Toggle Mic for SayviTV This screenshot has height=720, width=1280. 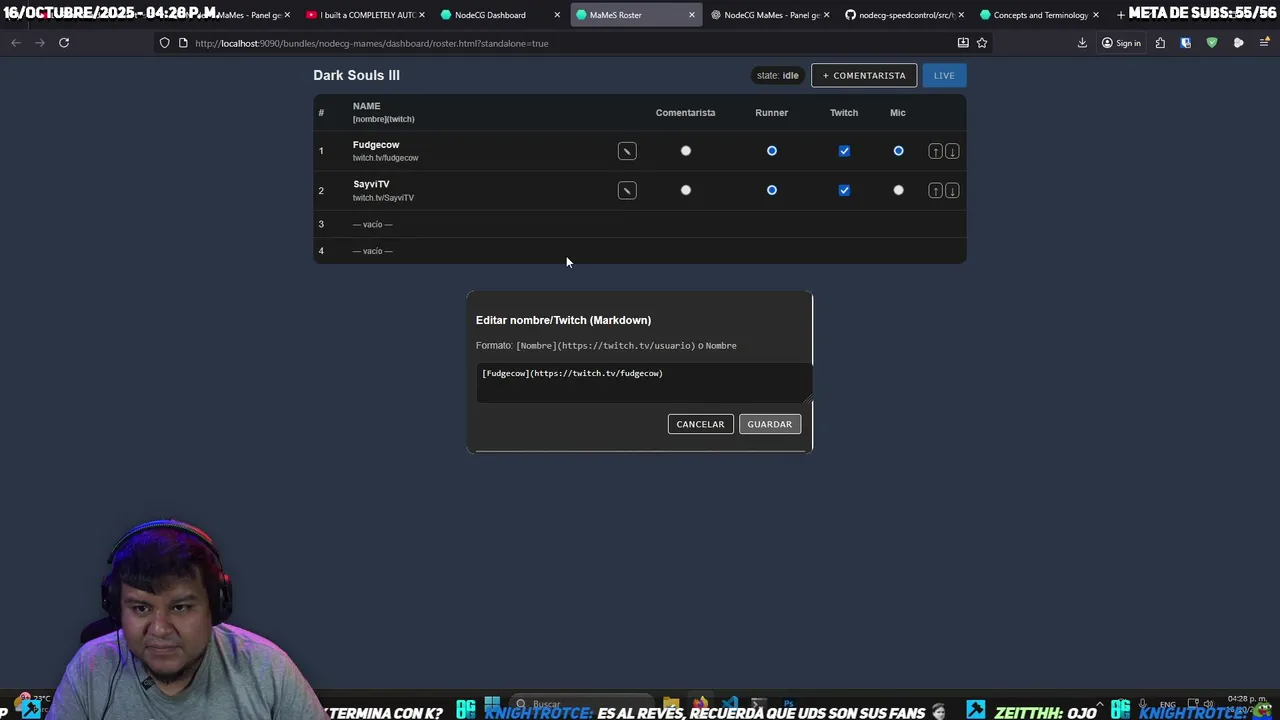point(898,190)
